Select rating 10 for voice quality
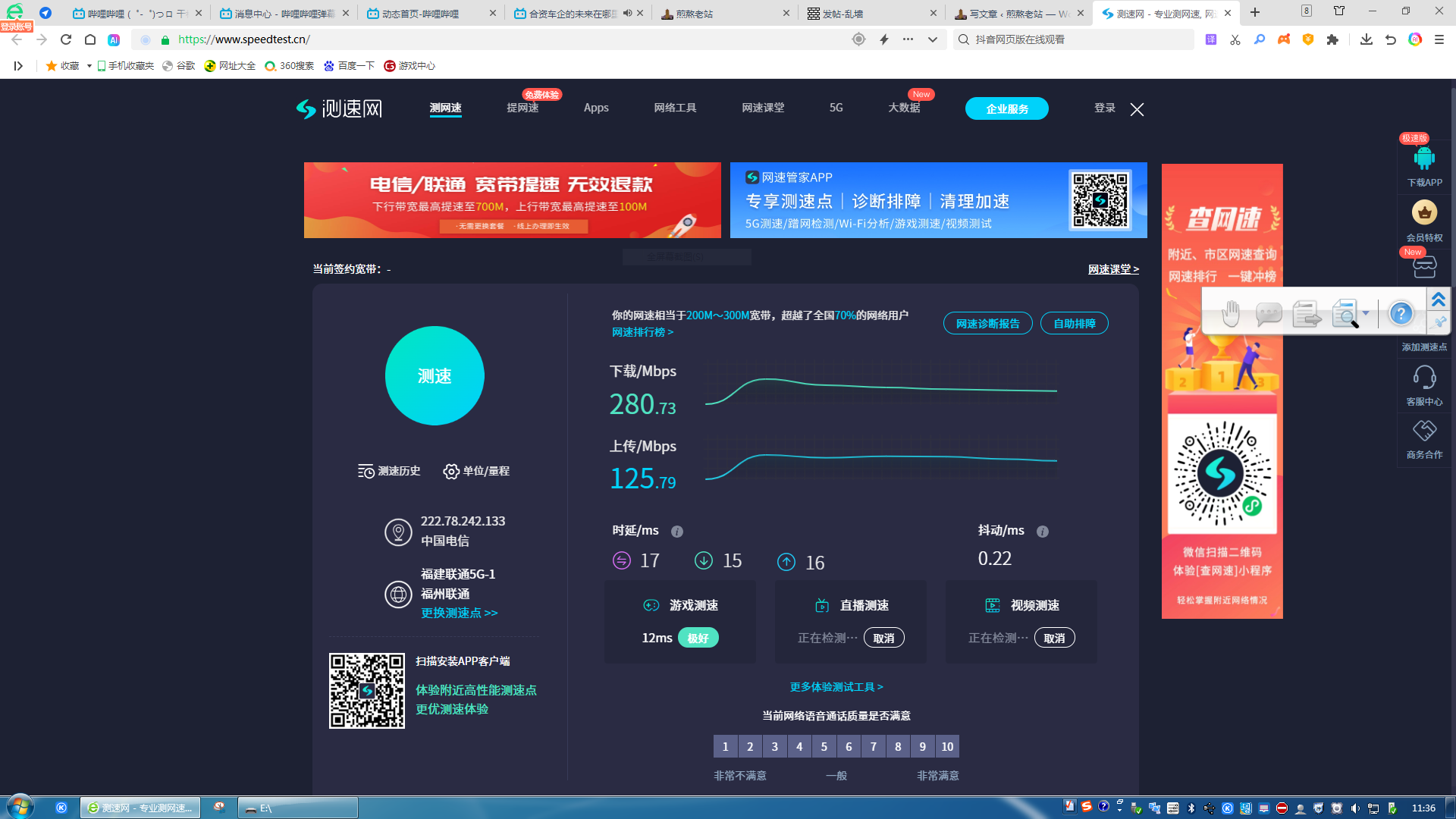This screenshot has height=819, width=1456. click(947, 747)
